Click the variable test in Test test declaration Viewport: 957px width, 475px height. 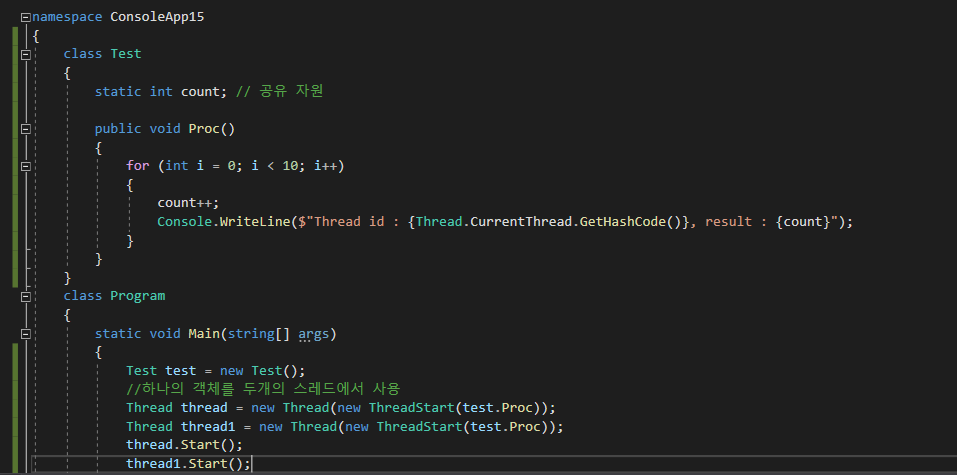point(181,371)
